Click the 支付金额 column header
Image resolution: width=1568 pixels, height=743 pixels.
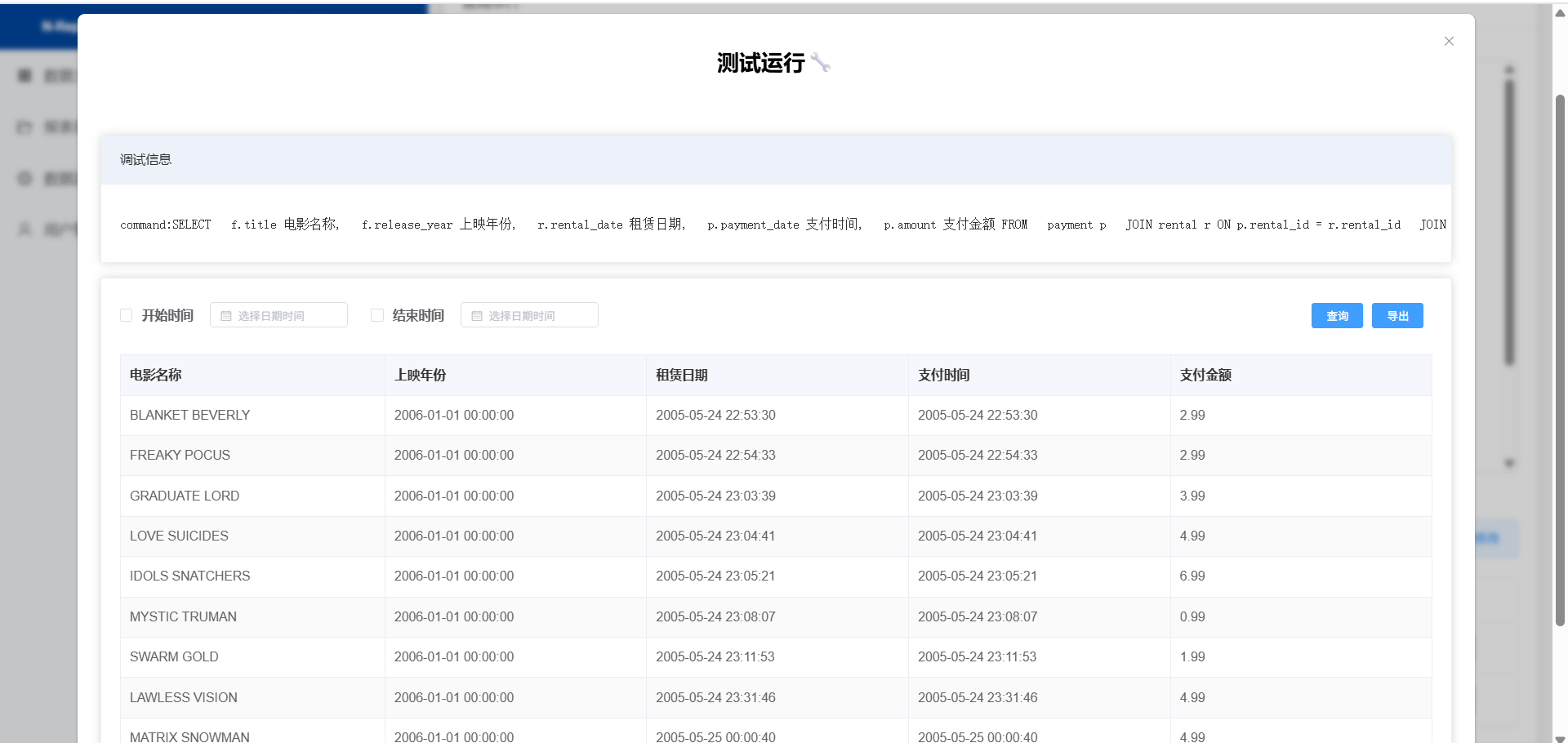tap(1205, 376)
